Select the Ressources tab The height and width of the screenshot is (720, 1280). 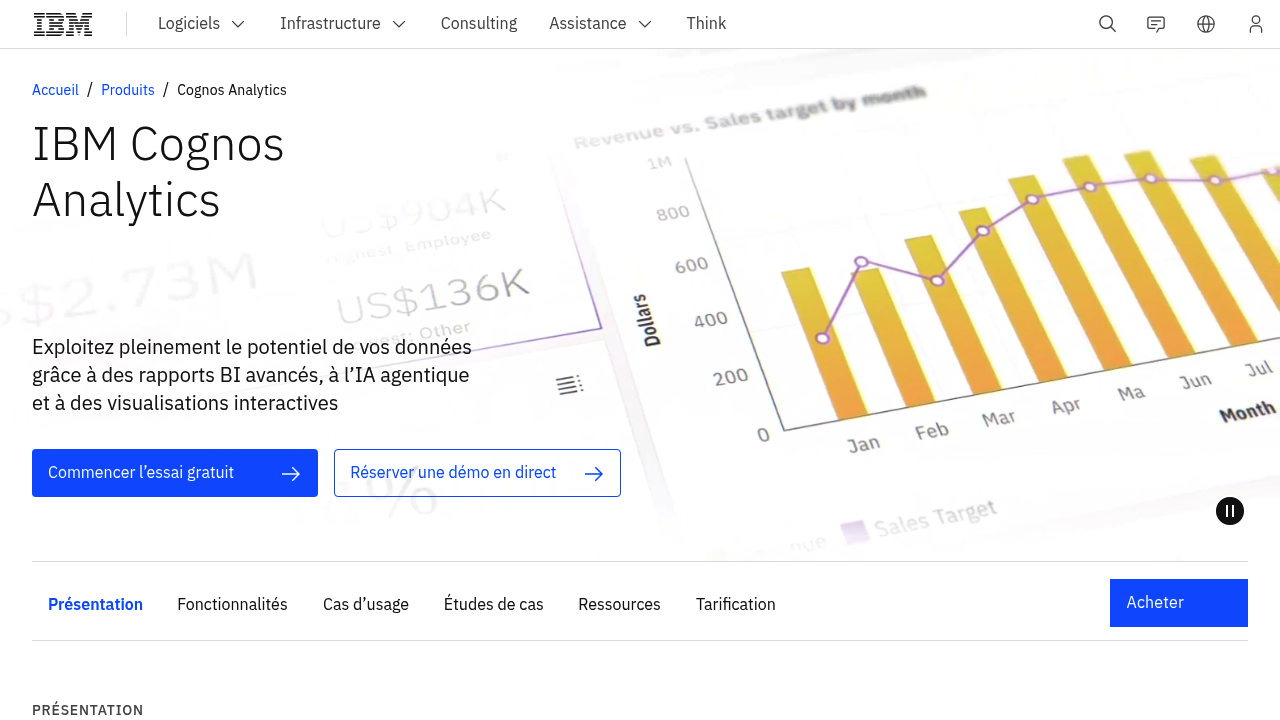pyautogui.click(x=619, y=604)
